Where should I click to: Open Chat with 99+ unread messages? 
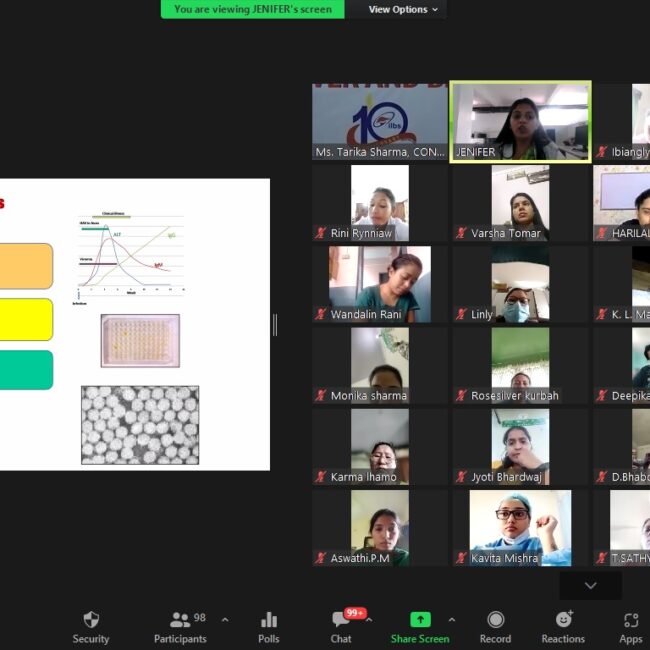[x=341, y=620]
